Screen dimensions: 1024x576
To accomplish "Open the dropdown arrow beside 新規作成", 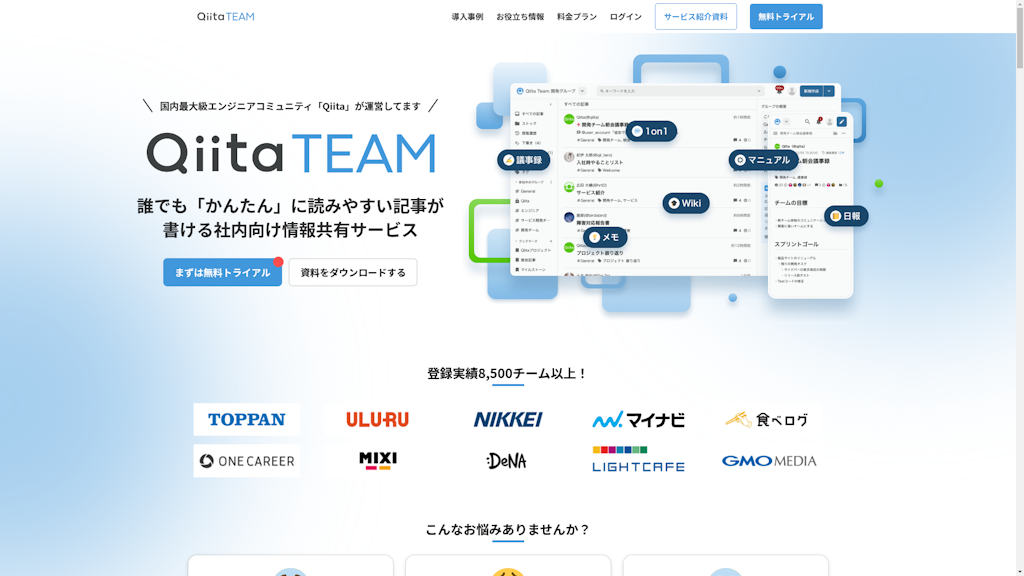I will point(829,91).
